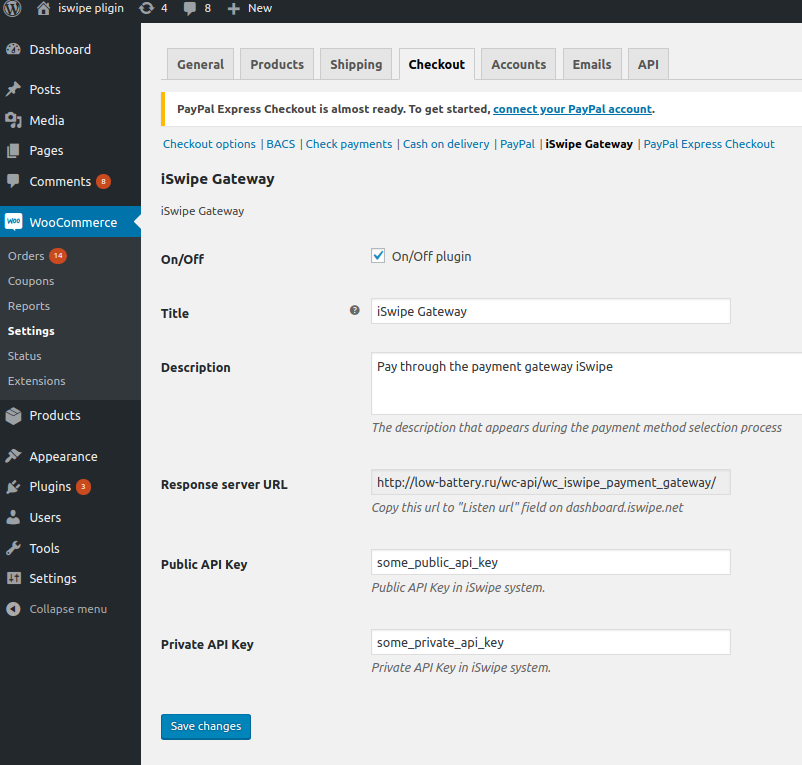Click the Appearance paintbrush icon

(13, 456)
